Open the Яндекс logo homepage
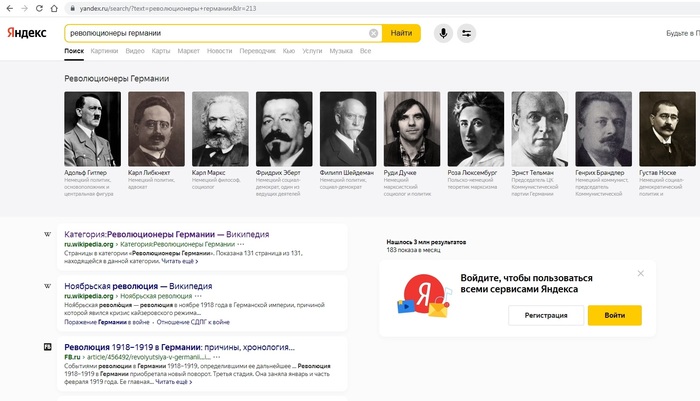700x401 pixels. (26, 33)
